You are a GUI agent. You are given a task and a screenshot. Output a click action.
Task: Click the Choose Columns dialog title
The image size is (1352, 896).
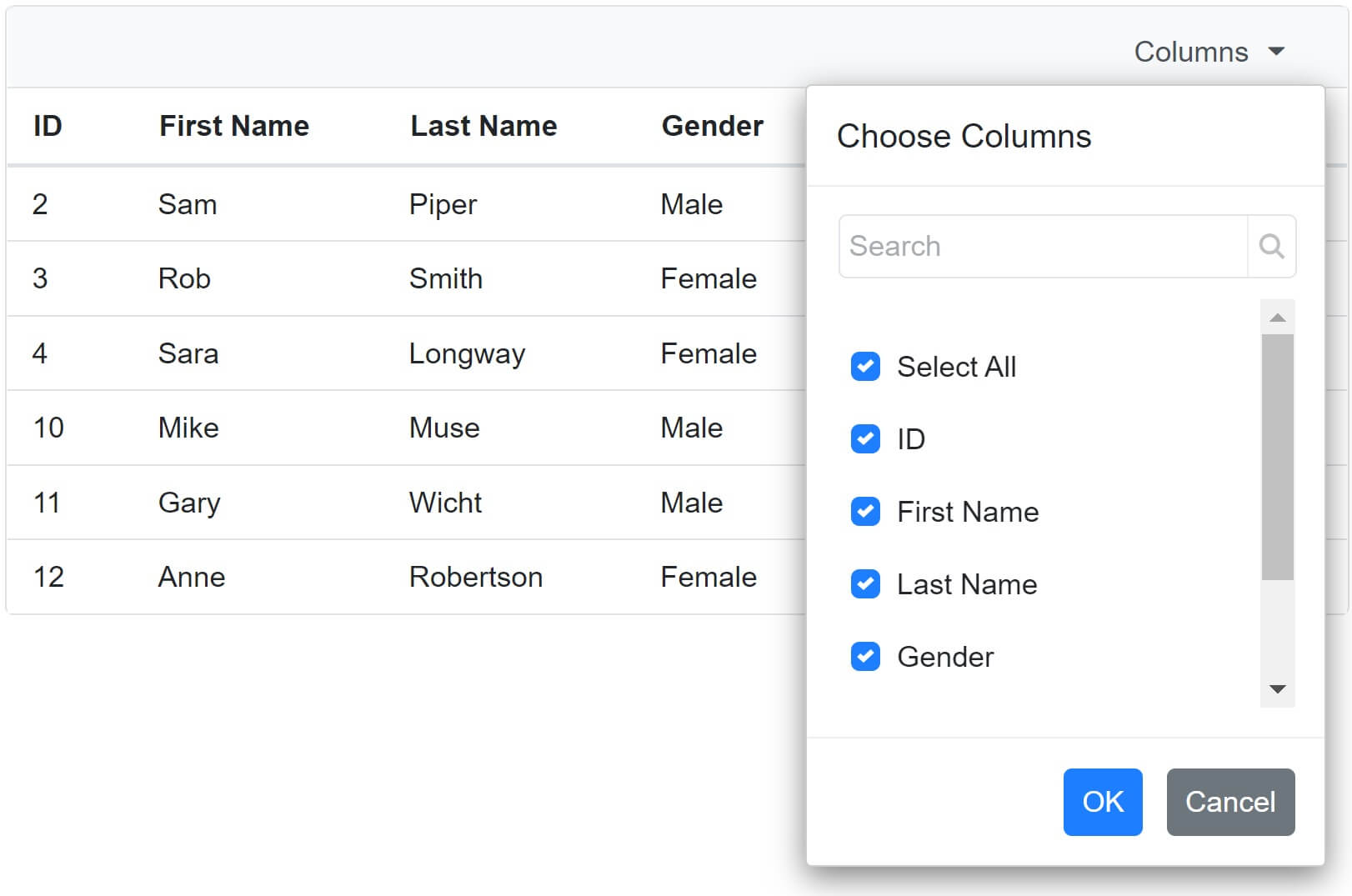964,136
